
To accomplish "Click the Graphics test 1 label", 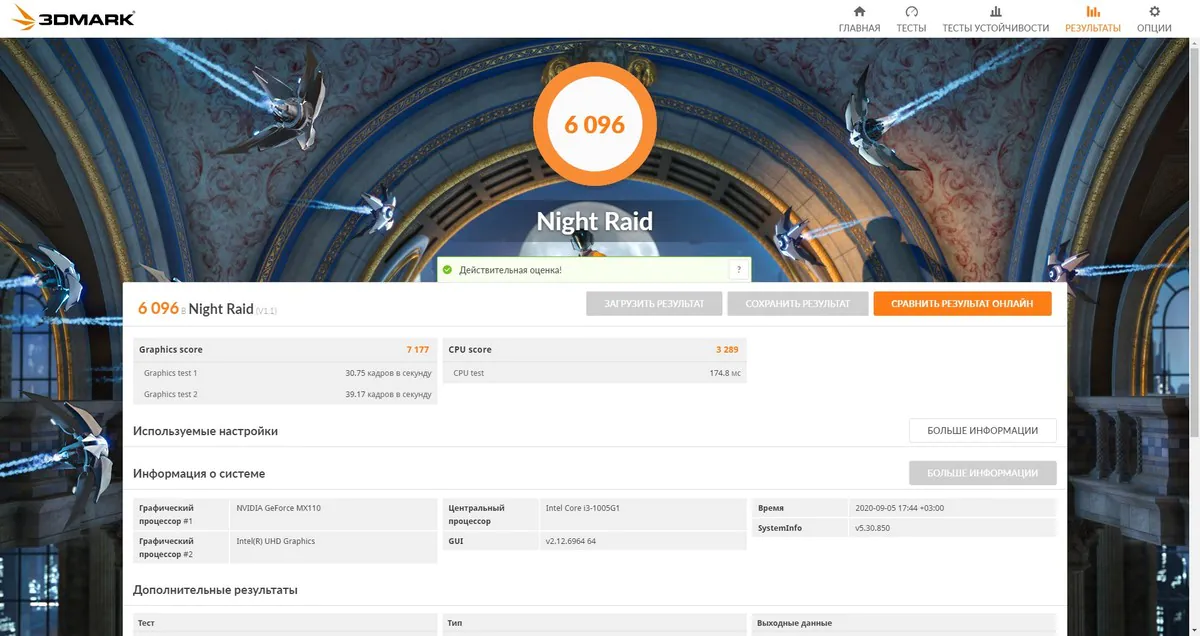I will tap(170, 373).
